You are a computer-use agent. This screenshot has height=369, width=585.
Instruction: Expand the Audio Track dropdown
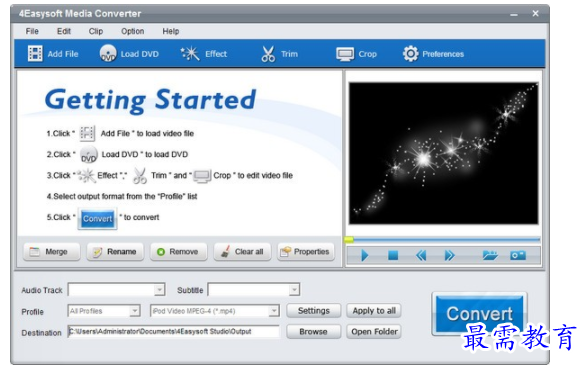pyautogui.click(x=159, y=290)
